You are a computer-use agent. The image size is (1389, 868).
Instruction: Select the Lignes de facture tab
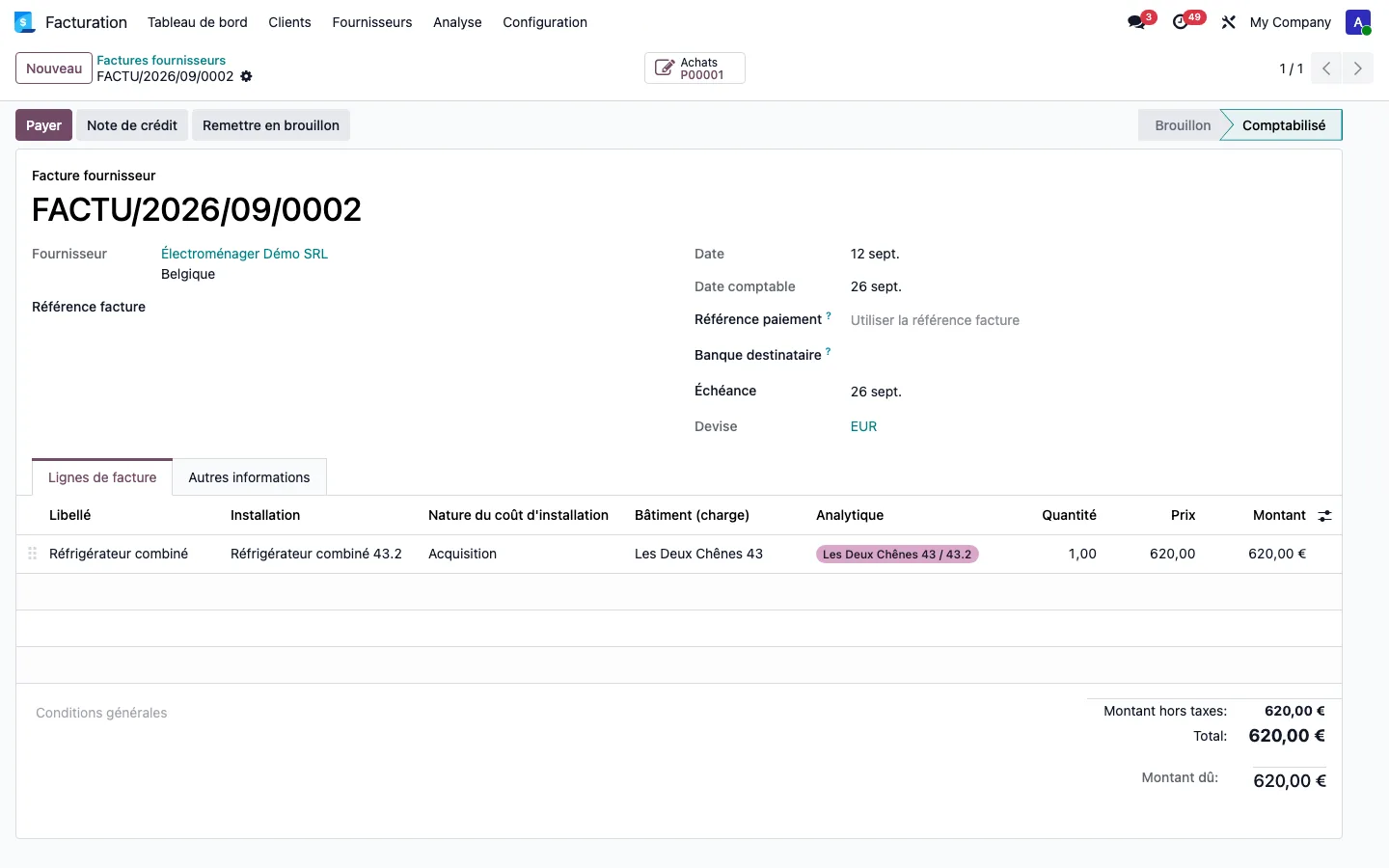[x=102, y=477]
